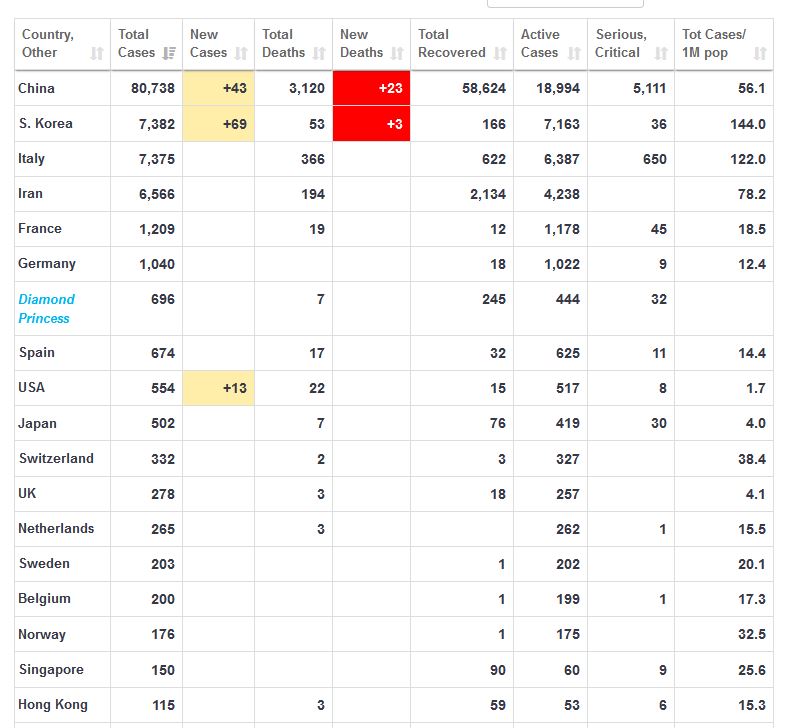Click USA's yellow +13 New Cases cell
791x728 pixels.
coord(218,388)
